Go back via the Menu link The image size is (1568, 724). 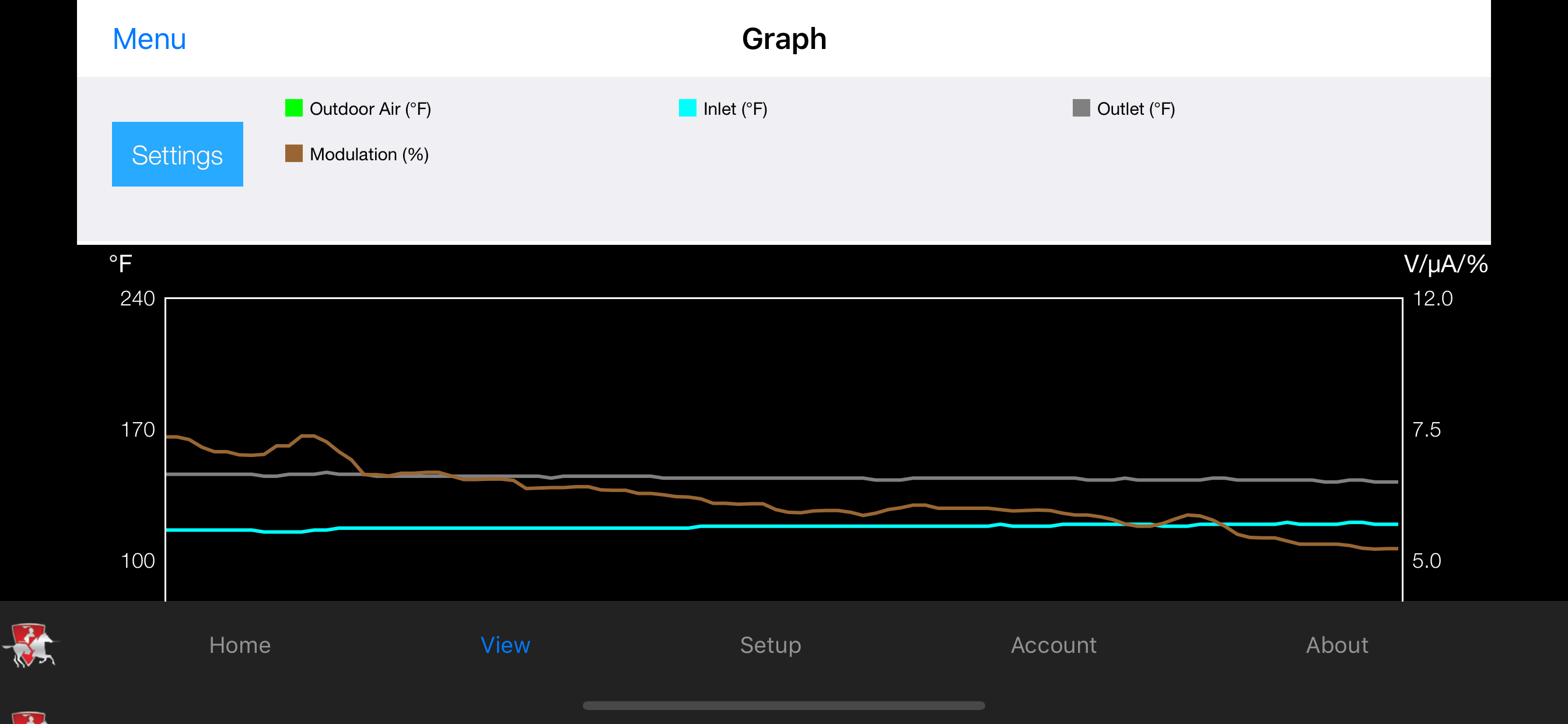(x=149, y=39)
